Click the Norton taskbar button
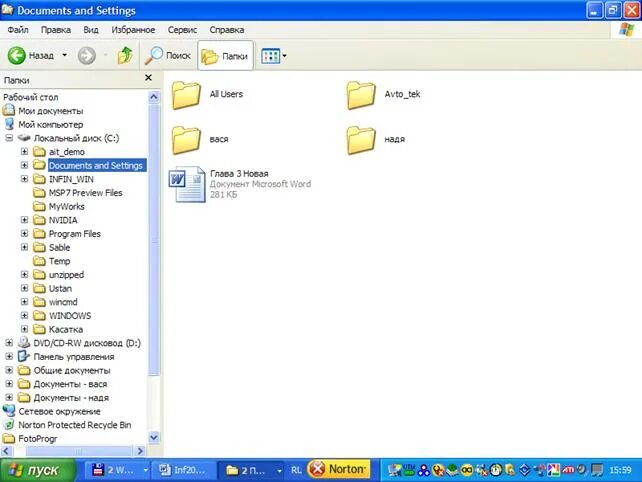 click(x=339, y=469)
